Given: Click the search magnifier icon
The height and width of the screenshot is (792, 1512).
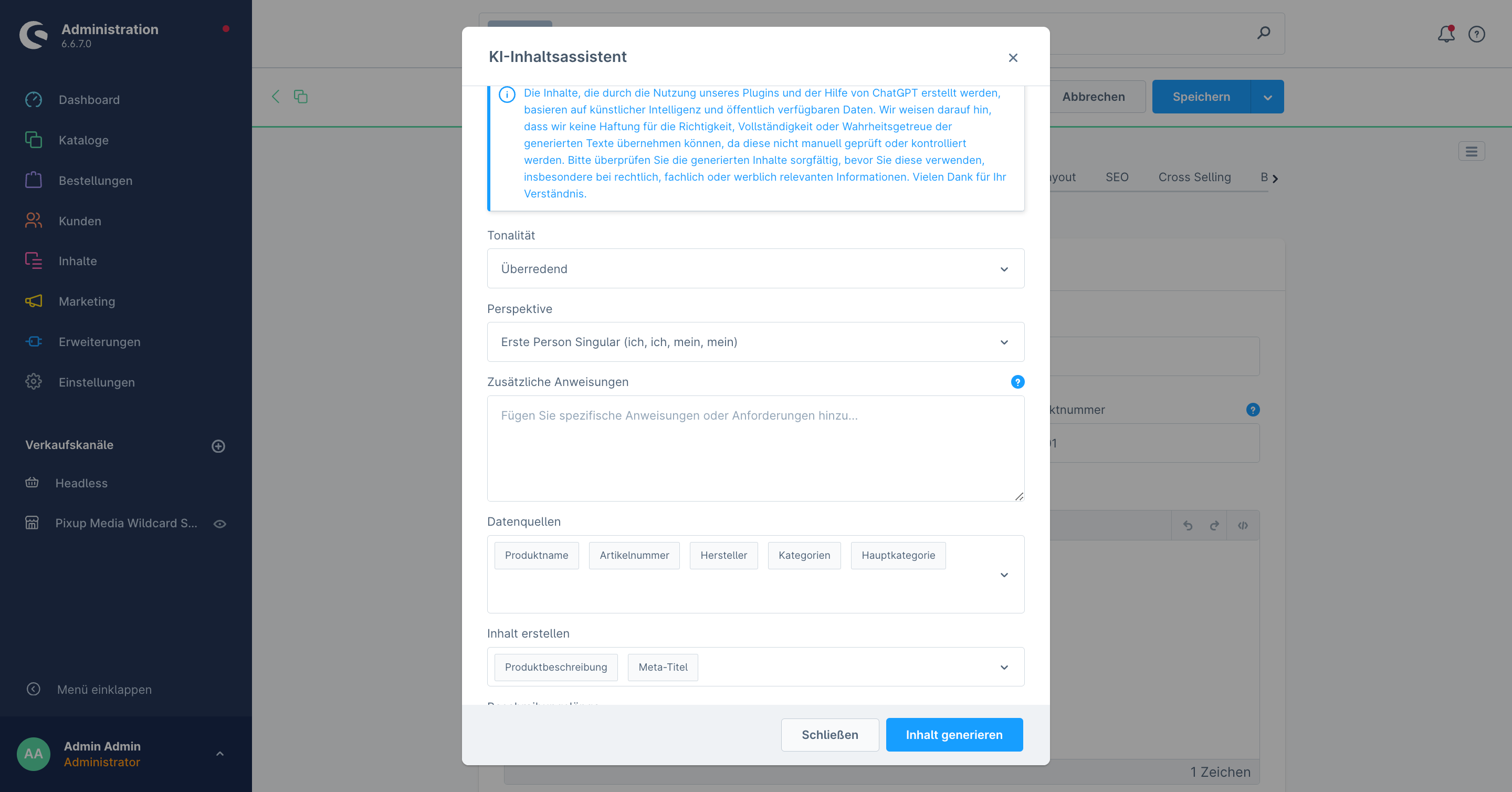Looking at the screenshot, I should click(1264, 33).
